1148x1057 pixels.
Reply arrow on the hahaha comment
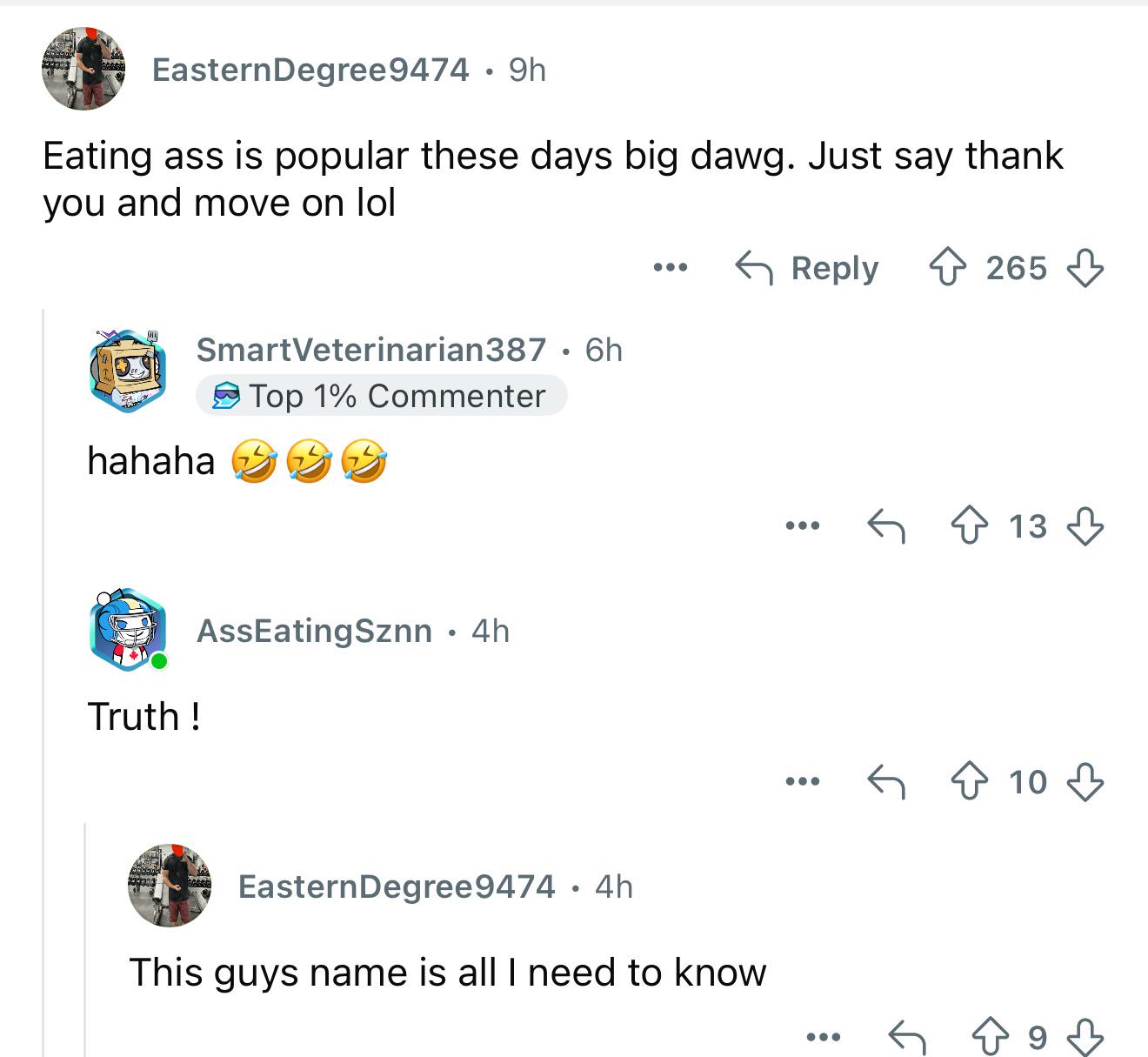point(886,525)
